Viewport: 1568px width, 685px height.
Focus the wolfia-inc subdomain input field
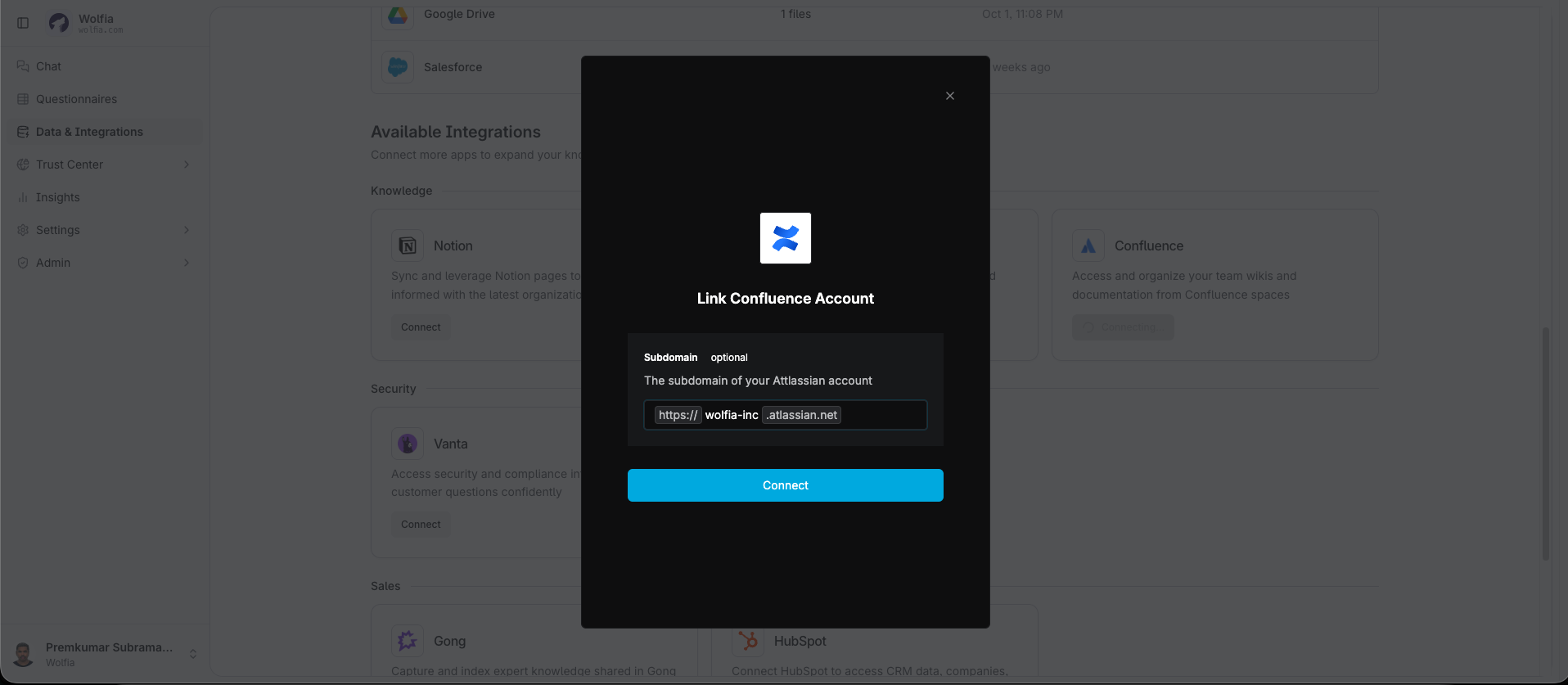(786, 415)
